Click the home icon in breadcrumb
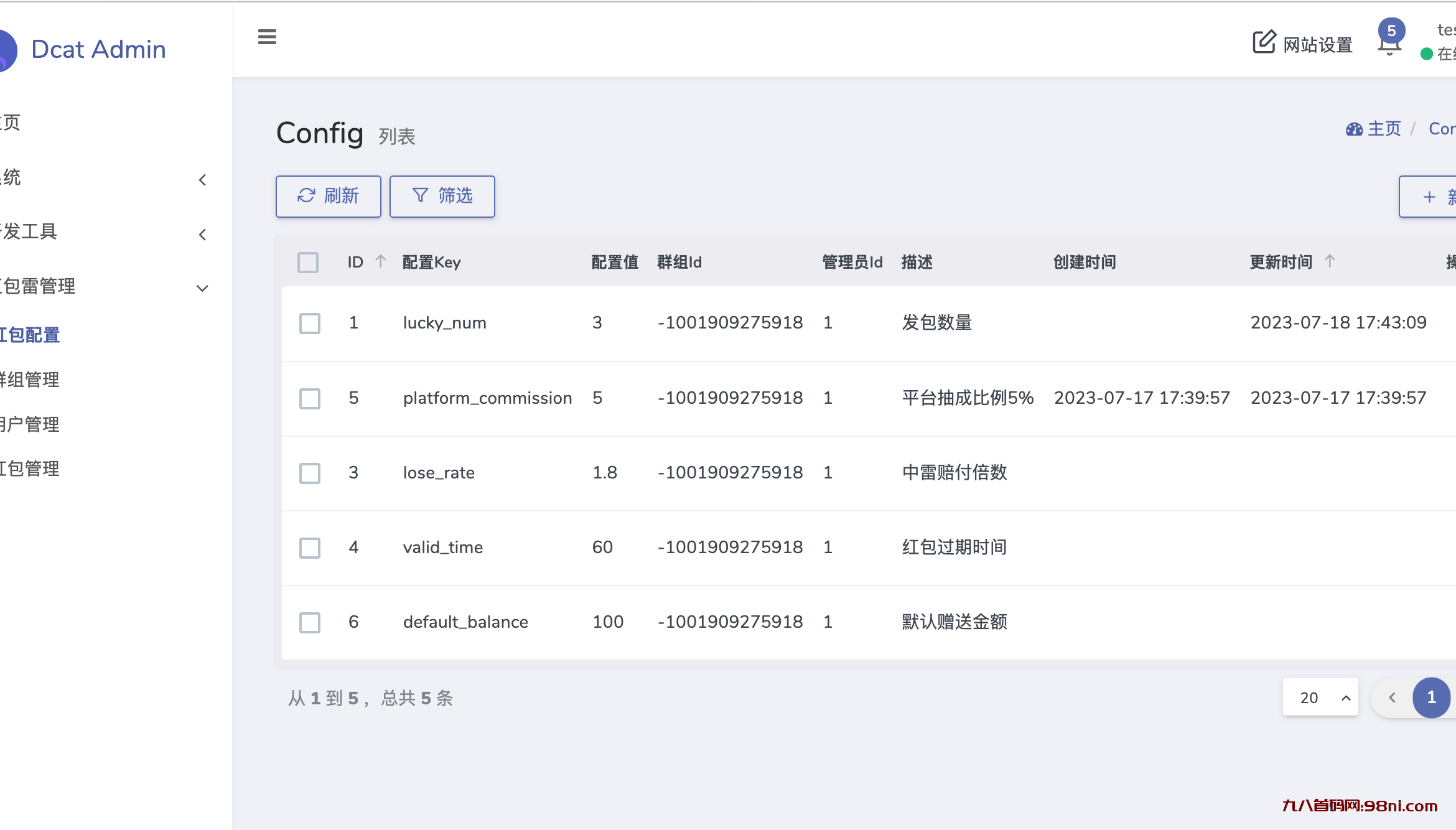The height and width of the screenshot is (830, 1456). pyautogui.click(x=1354, y=129)
